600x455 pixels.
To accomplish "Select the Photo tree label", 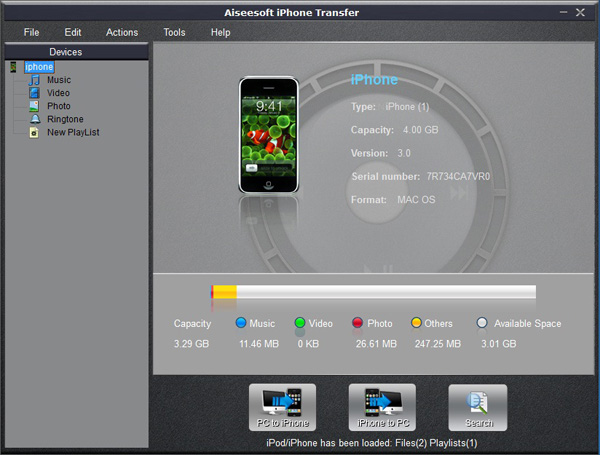I will point(59,106).
